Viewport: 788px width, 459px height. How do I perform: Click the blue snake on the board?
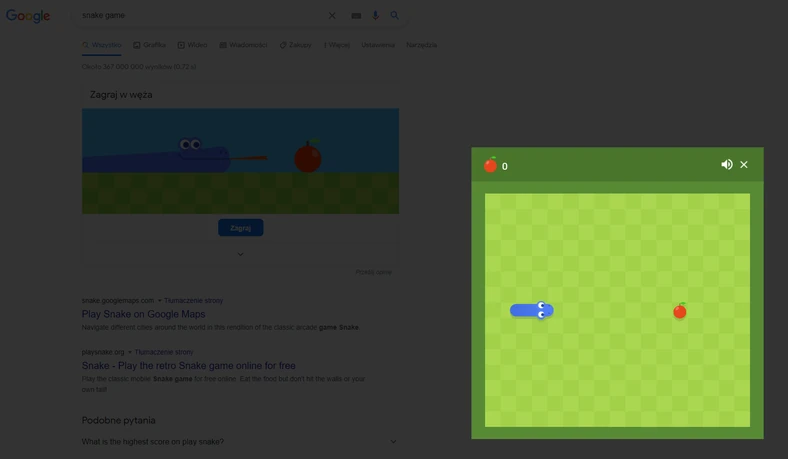(532, 310)
